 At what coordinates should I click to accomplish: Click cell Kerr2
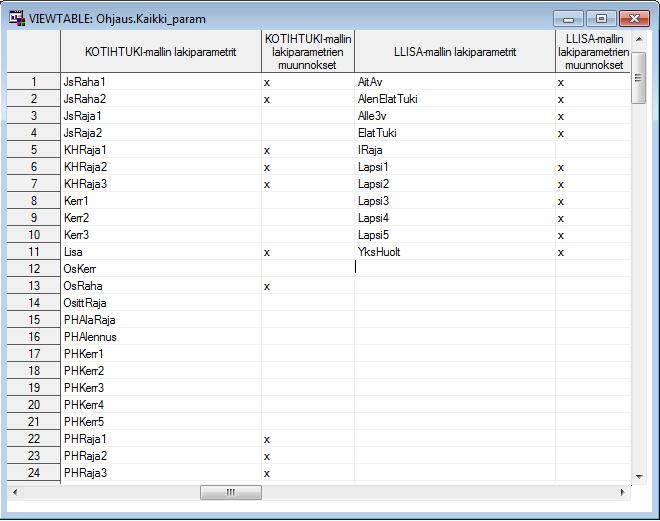(x=161, y=218)
